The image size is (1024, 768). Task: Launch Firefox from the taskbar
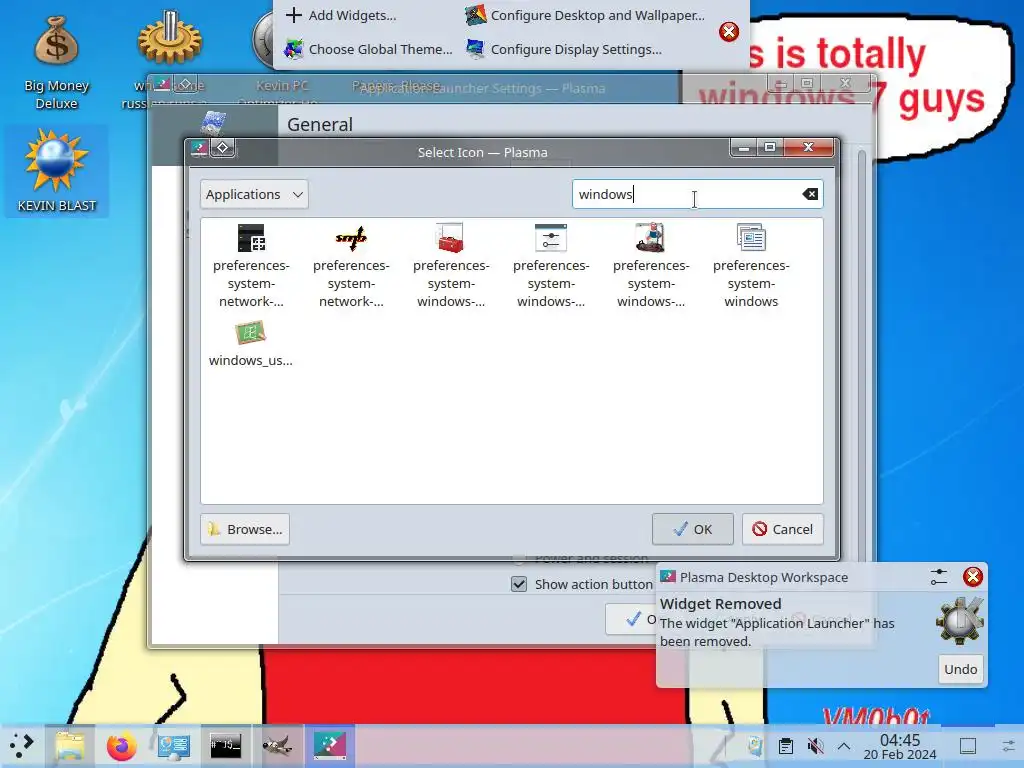click(121, 746)
